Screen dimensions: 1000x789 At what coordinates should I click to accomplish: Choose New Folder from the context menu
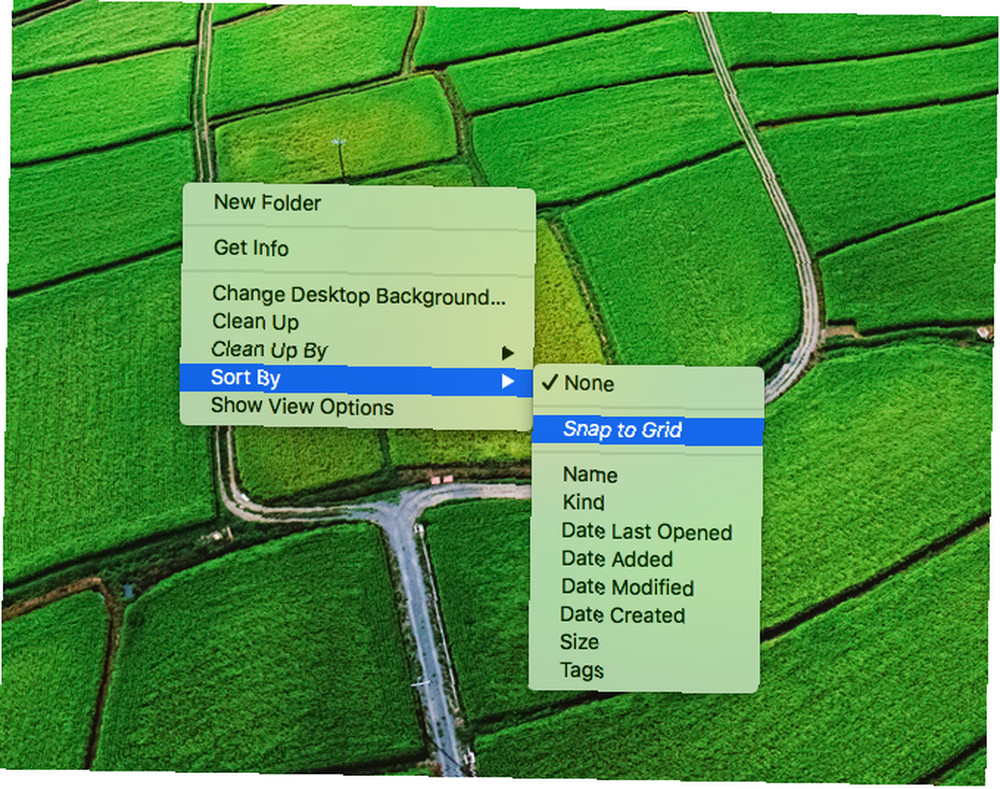(x=358, y=203)
